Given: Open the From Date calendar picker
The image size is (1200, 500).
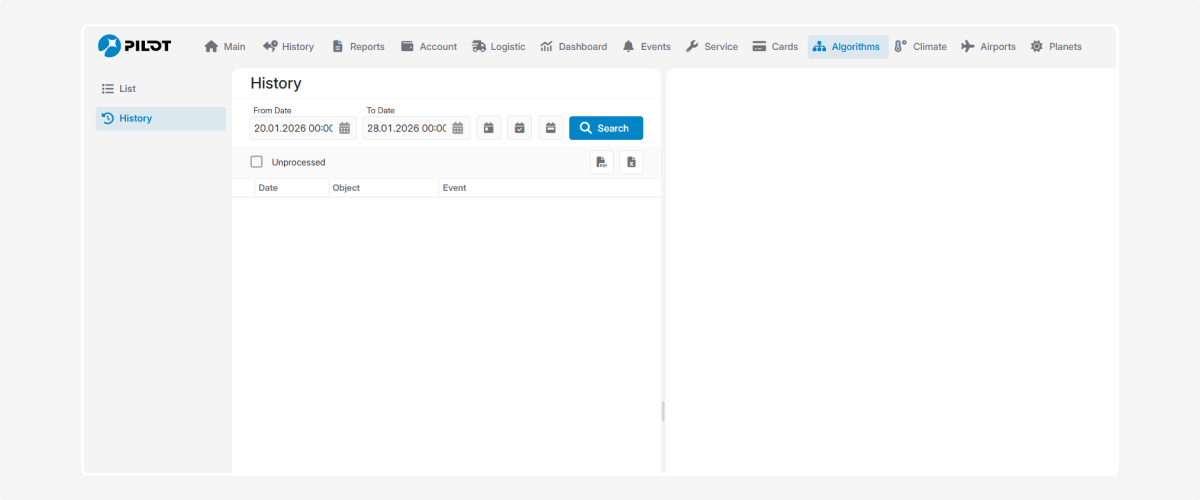Looking at the screenshot, I should pyautogui.click(x=344, y=128).
